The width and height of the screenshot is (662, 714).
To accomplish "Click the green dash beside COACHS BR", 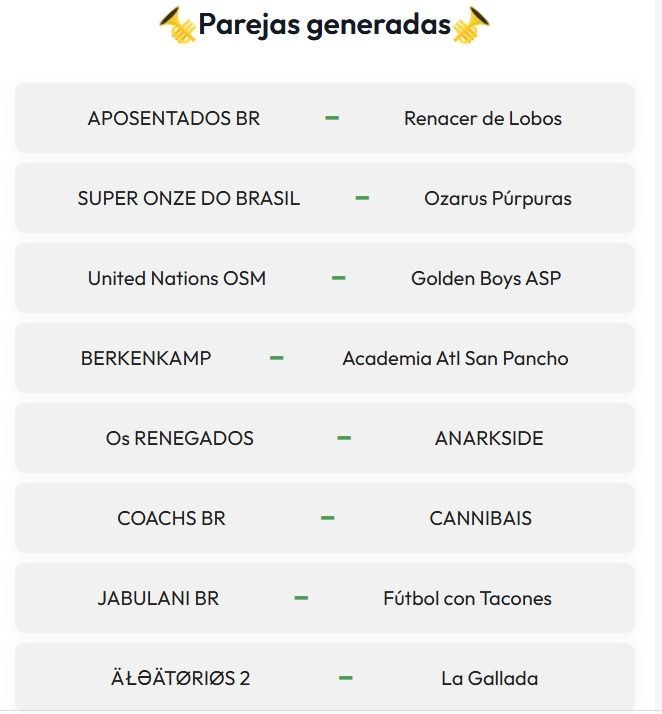I will [327, 518].
